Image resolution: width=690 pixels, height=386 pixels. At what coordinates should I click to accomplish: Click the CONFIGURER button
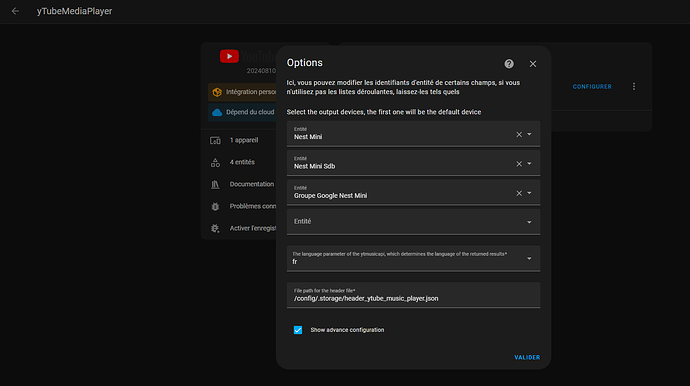tap(592, 87)
